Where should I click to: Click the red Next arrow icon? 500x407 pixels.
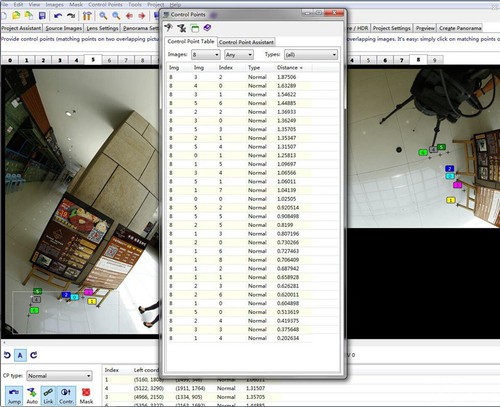tap(142, 16)
